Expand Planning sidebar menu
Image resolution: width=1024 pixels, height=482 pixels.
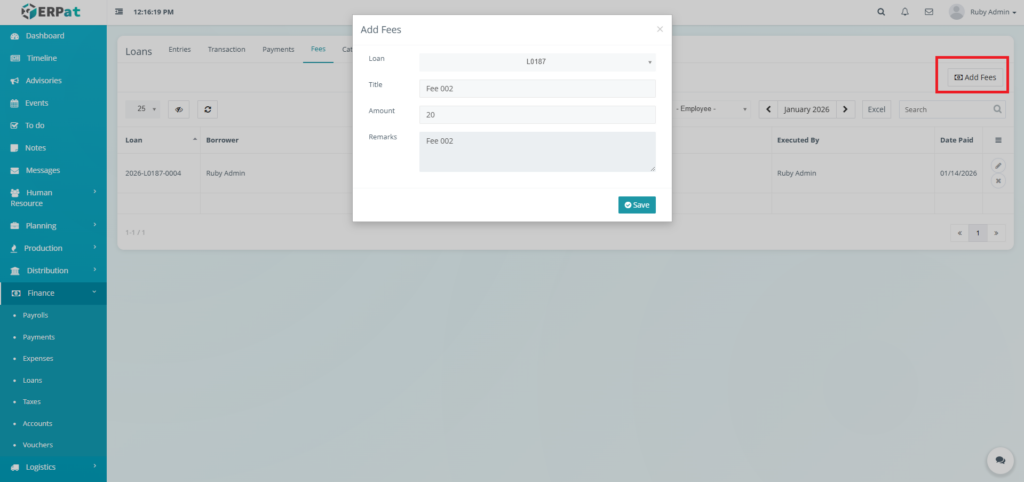click(53, 225)
